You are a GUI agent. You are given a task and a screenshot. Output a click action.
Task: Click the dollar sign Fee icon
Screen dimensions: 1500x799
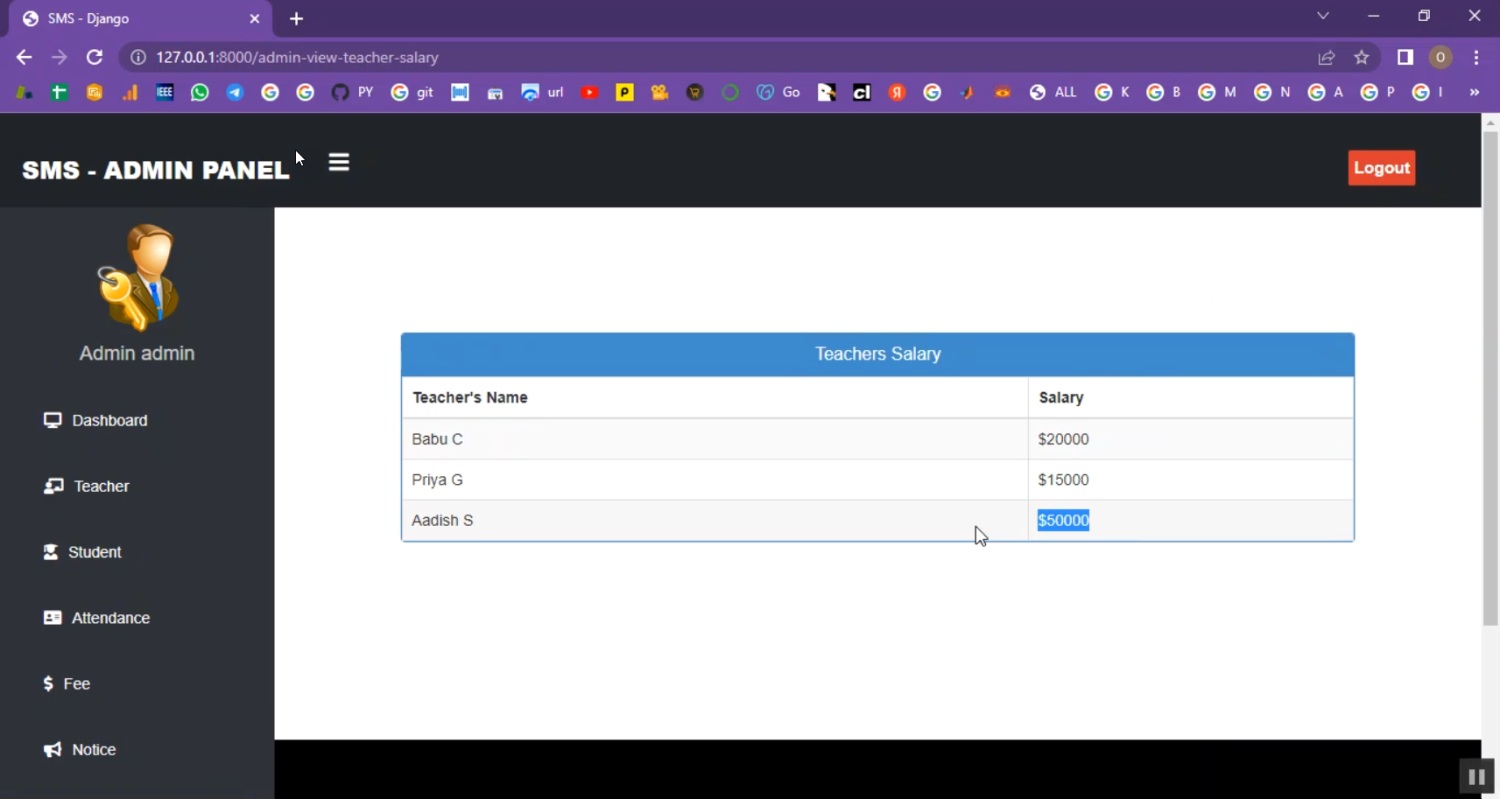(x=48, y=684)
